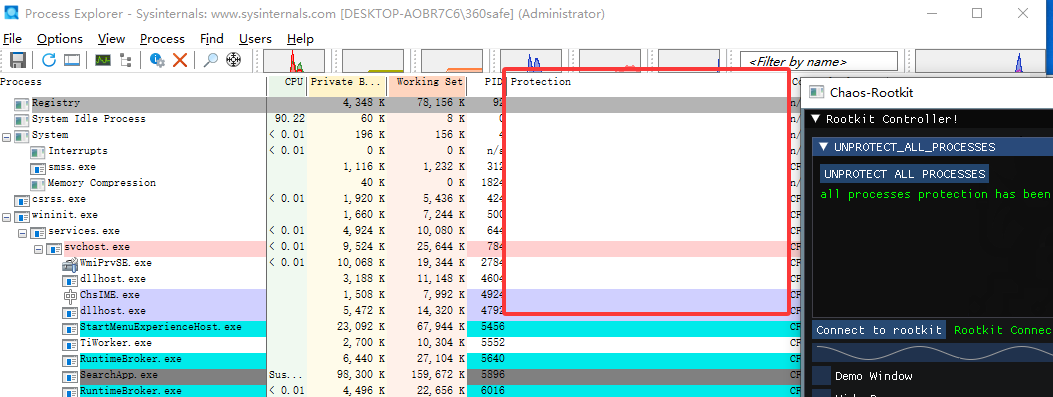
Task: Sort by the Working Set column header
Action: [x=427, y=82]
